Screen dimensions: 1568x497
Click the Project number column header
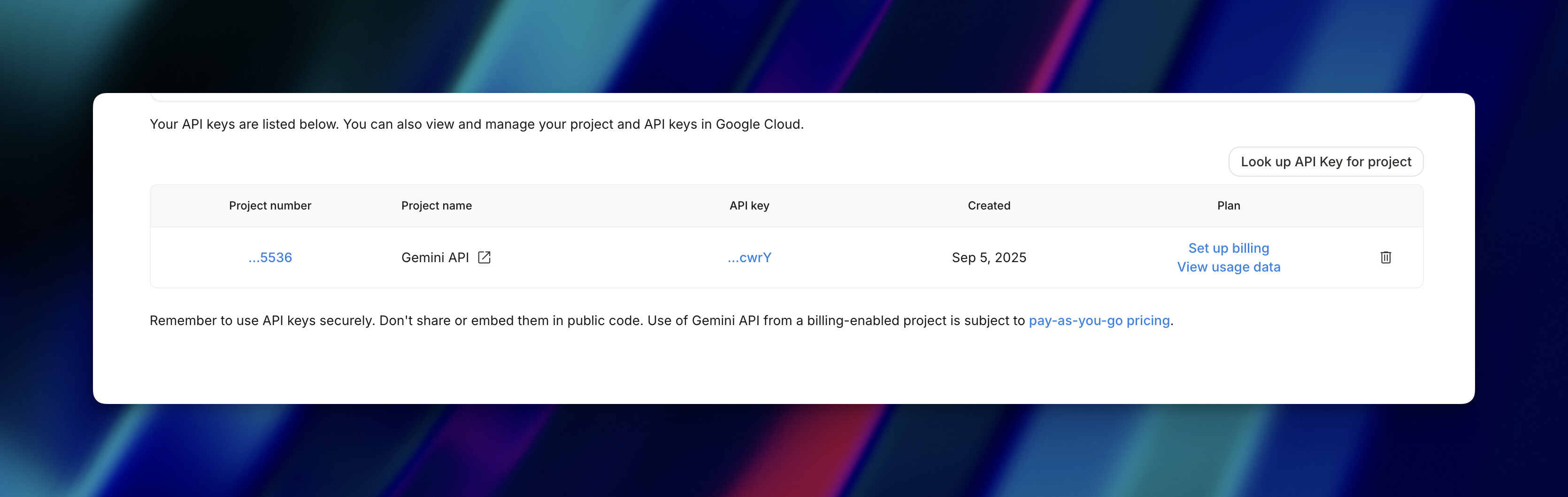270,206
